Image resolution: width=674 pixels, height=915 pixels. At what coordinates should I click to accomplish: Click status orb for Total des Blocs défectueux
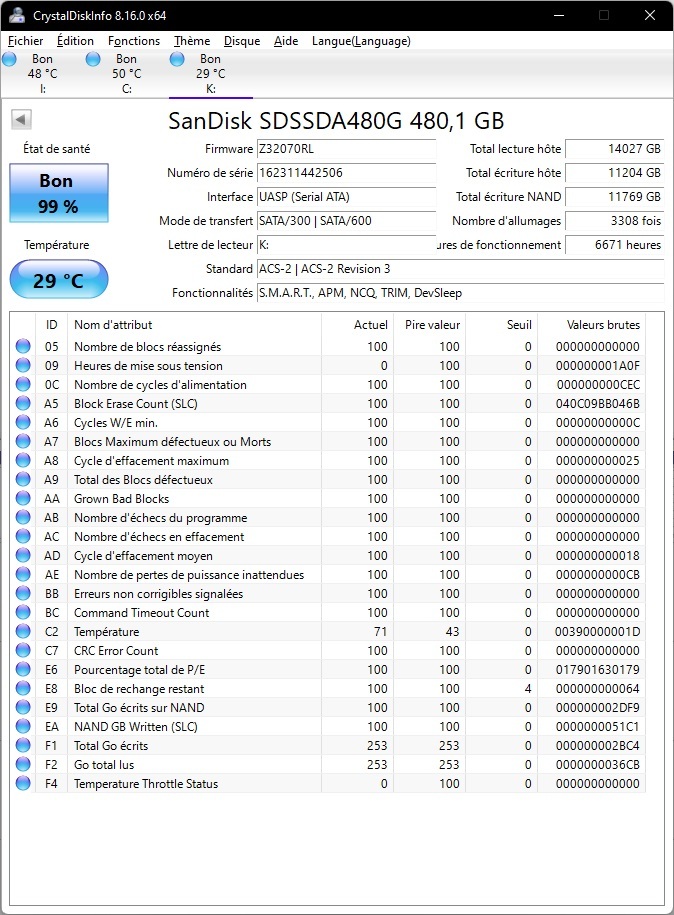coord(23,480)
